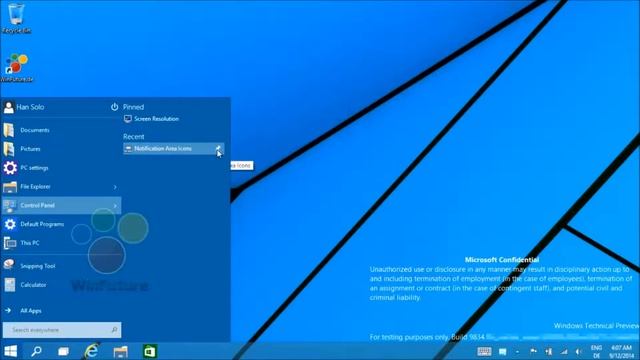Image resolution: width=640 pixels, height=360 pixels.
Task: Open taskbar Search magnifier
Action: click(x=36, y=351)
